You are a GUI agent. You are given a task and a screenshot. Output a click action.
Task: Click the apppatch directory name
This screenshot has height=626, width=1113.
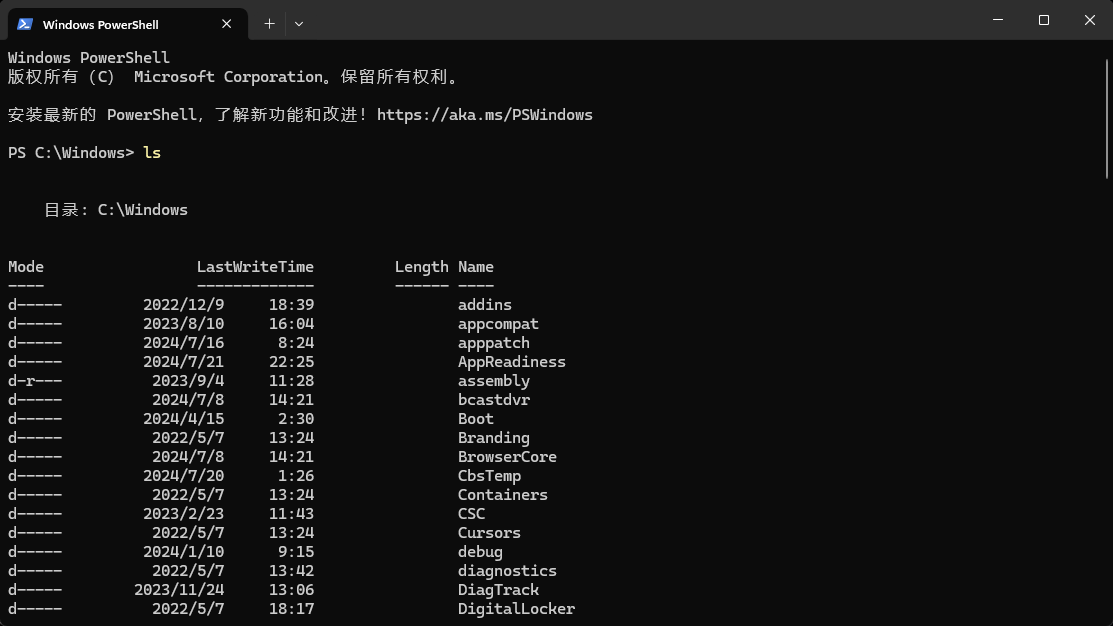point(494,344)
